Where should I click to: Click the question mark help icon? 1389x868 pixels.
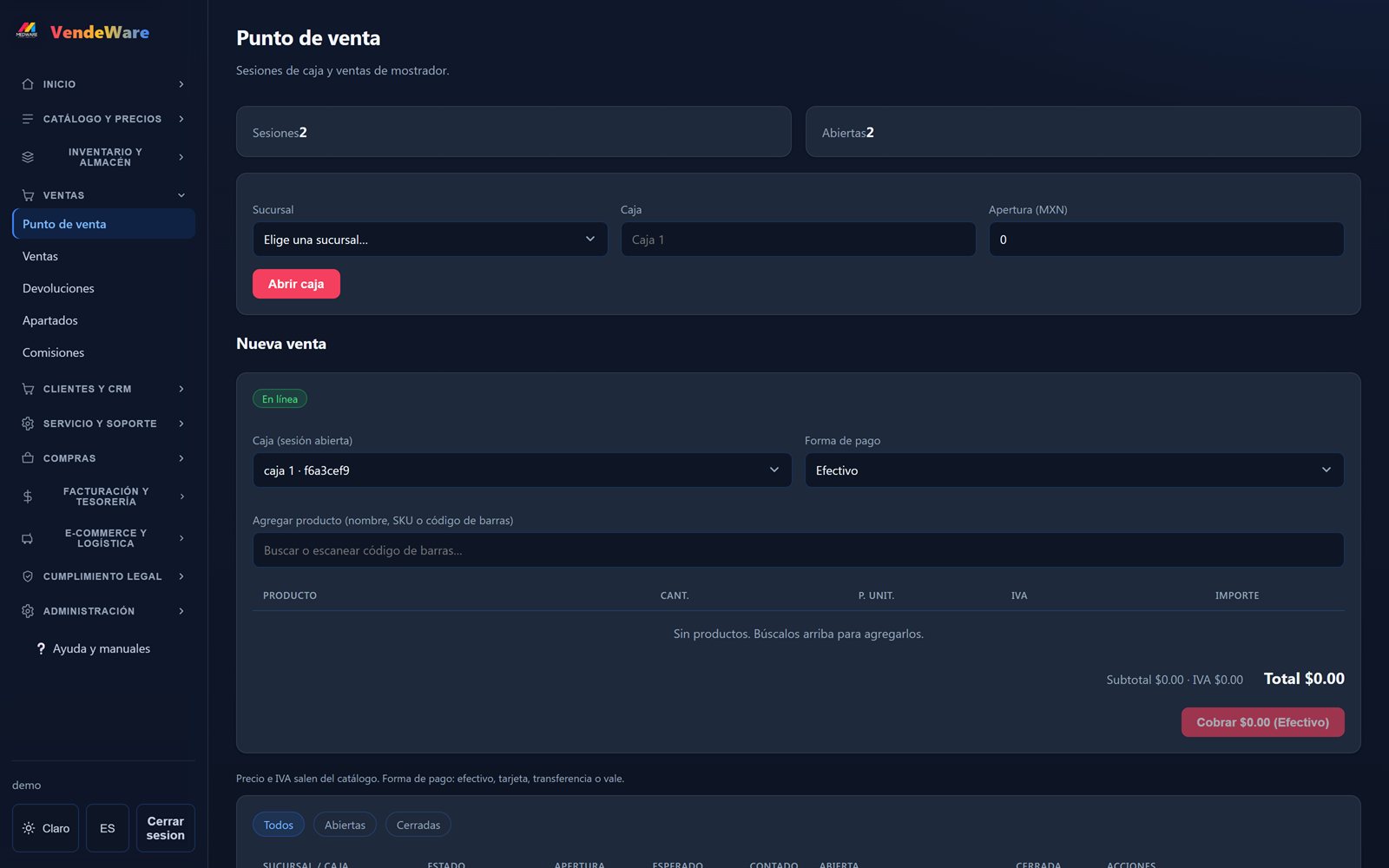click(41, 648)
